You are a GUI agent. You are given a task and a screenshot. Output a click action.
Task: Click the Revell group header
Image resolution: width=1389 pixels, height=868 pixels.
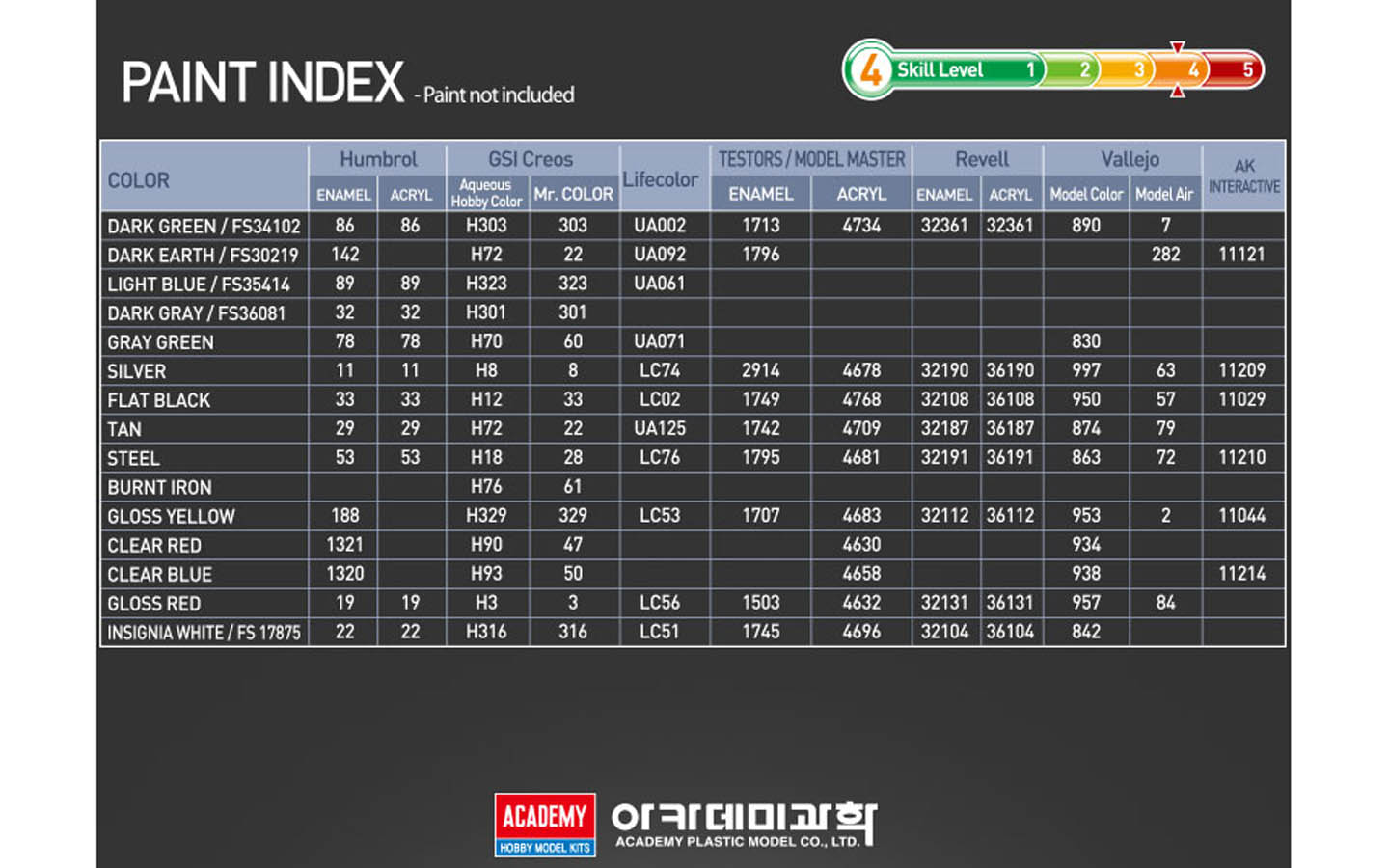tap(981, 159)
